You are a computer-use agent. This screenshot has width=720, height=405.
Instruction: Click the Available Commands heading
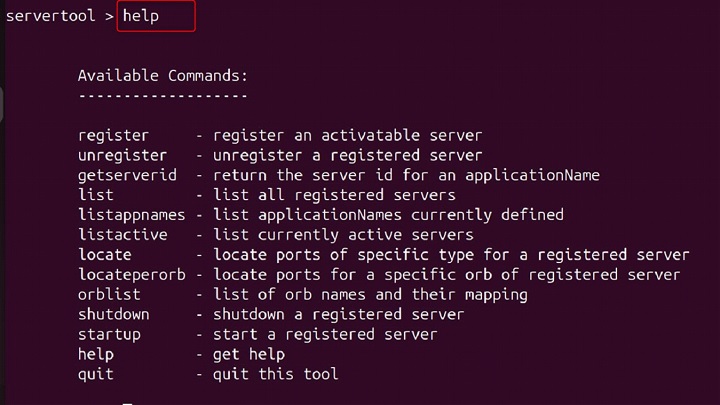(x=162, y=75)
